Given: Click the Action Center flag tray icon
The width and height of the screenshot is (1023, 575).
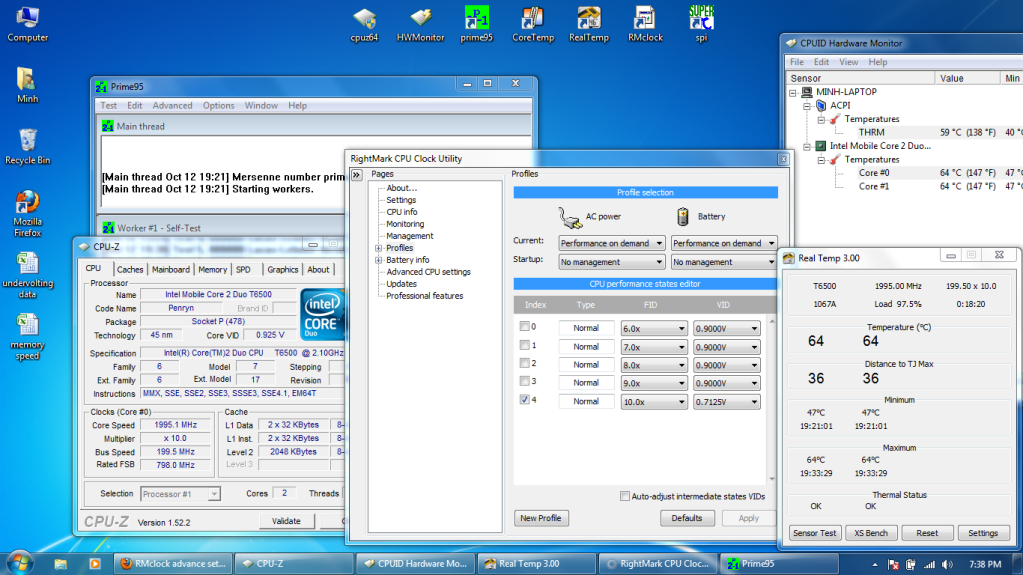Looking at the screenshot, I should [x=894, y=564].
